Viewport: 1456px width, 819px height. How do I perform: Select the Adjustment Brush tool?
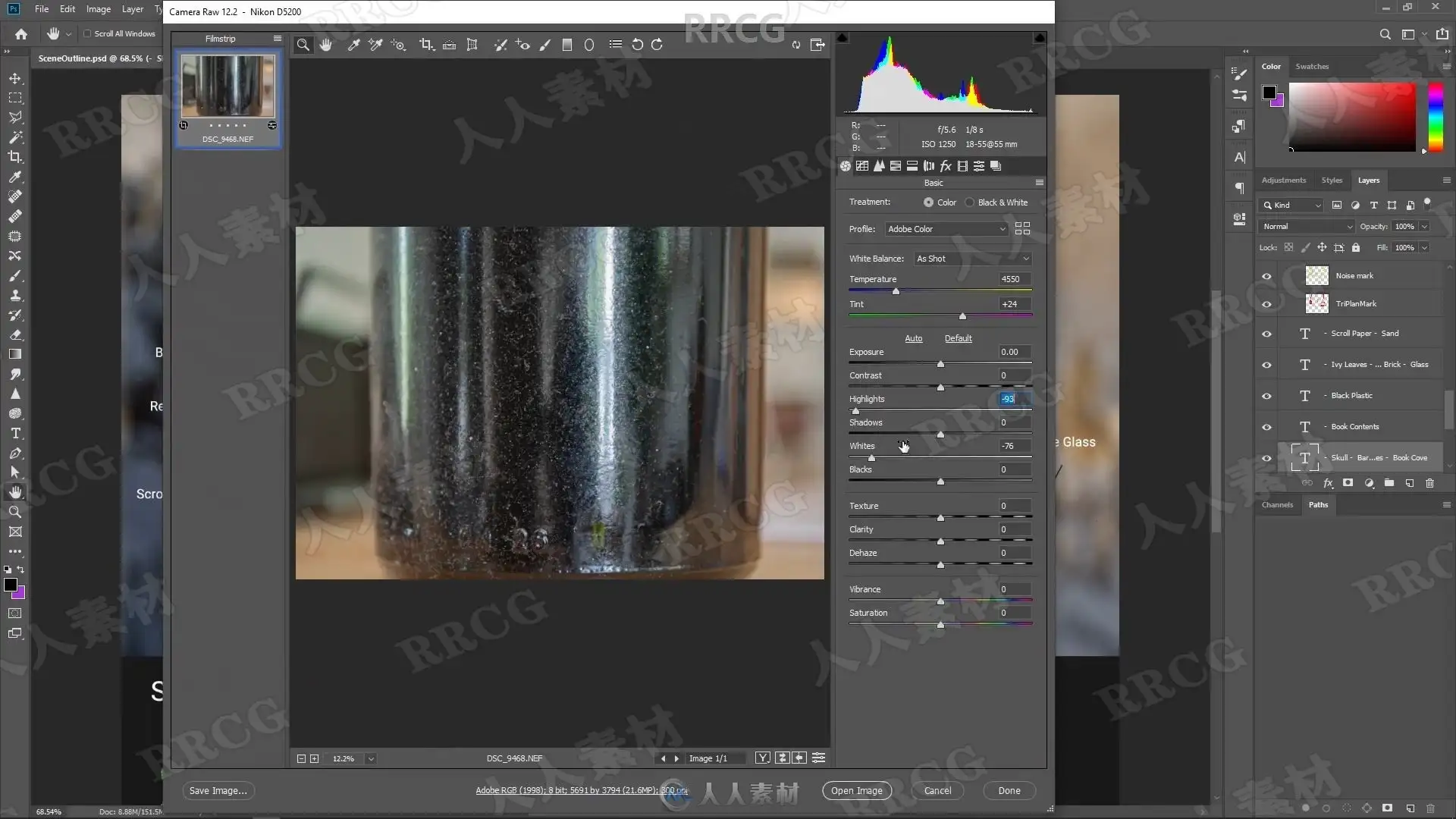pos(544,45)
